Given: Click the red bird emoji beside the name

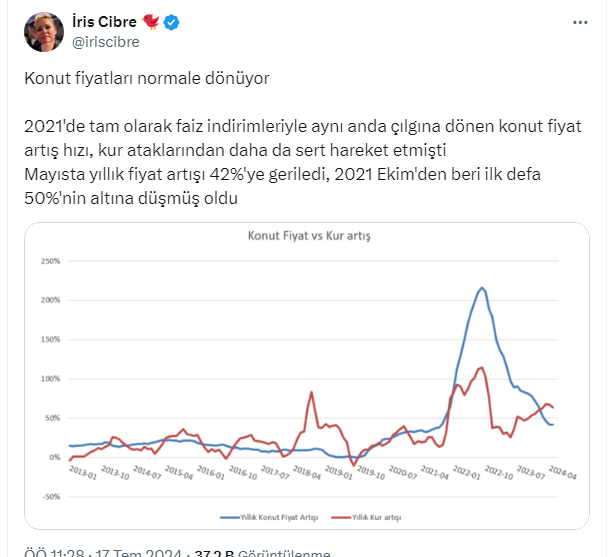Looking at the screenshot, I should [150, 23].
